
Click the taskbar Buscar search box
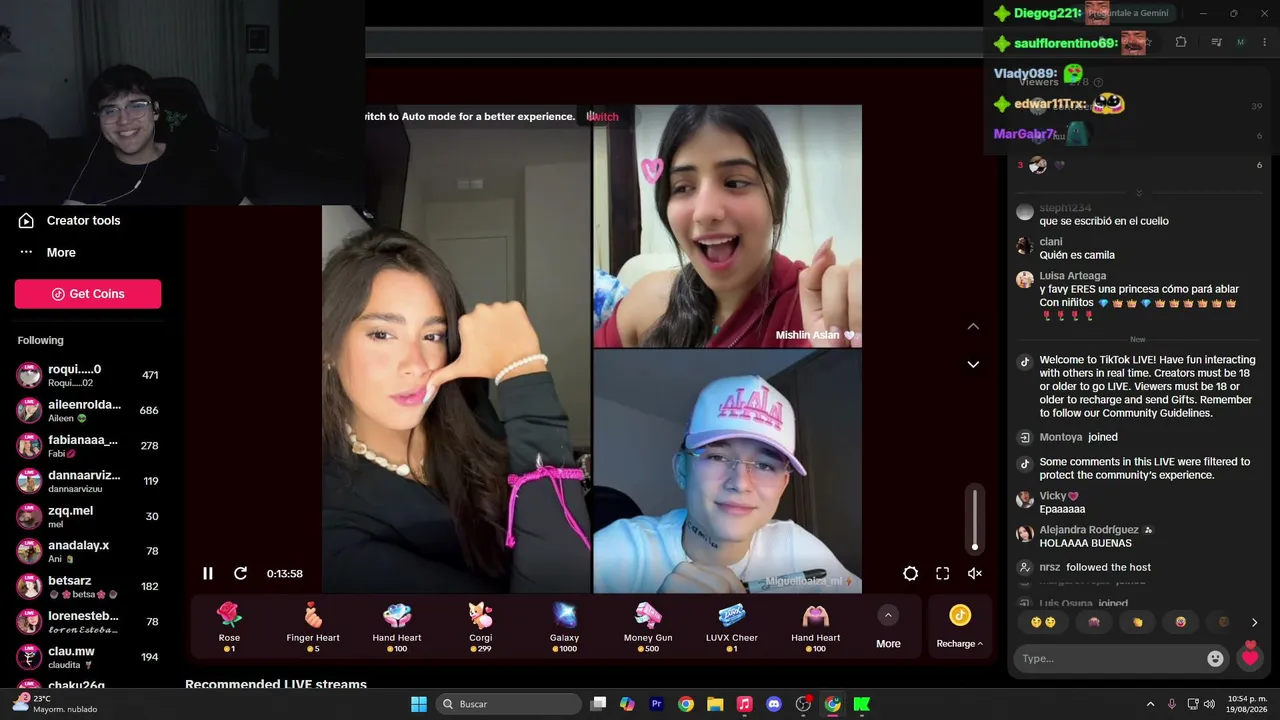(x=509, y=704)
